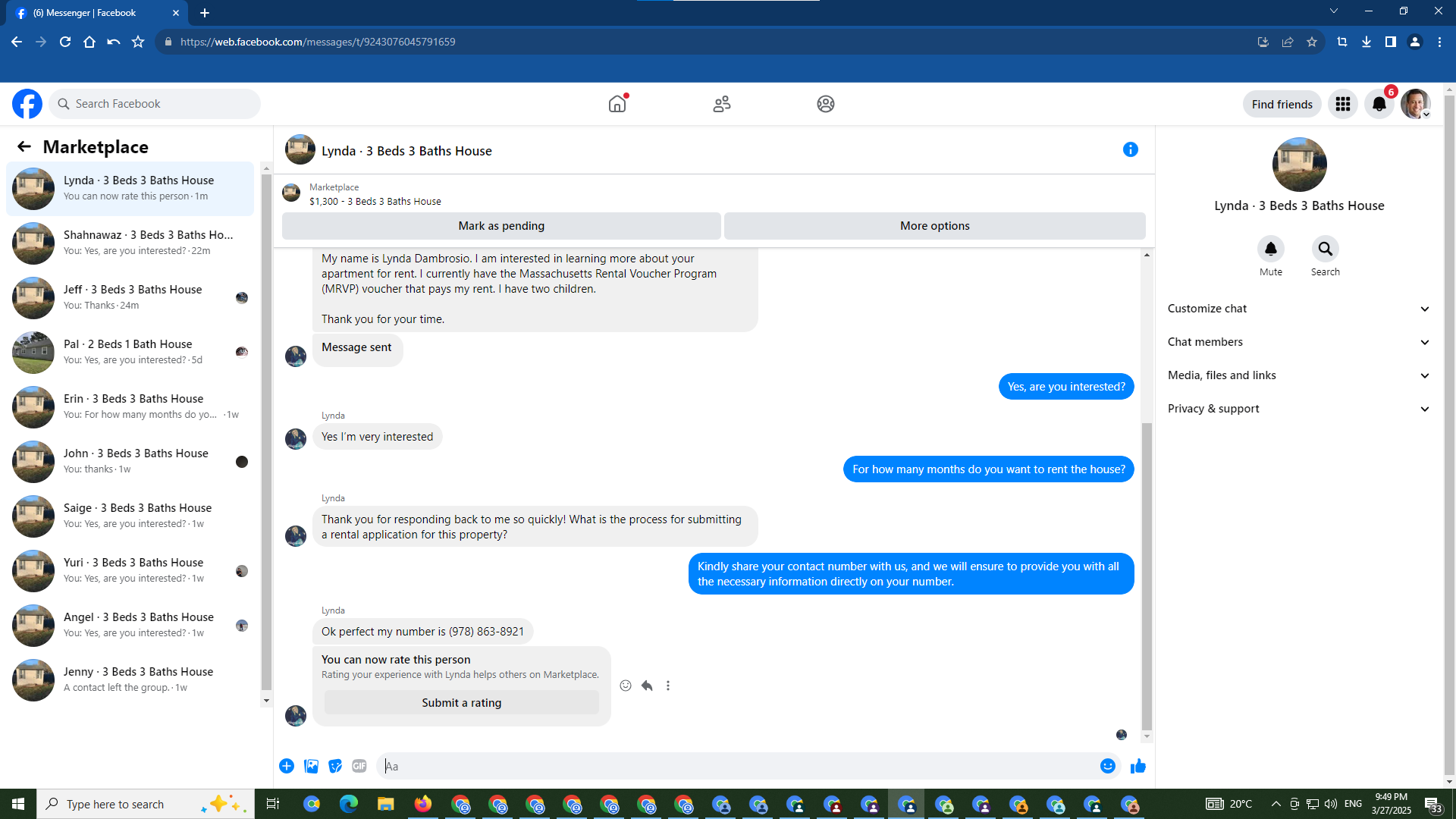Viewport: 1456px width, 819px height.
Task: Attach a photo using the image icon
Action: point(311,766)
